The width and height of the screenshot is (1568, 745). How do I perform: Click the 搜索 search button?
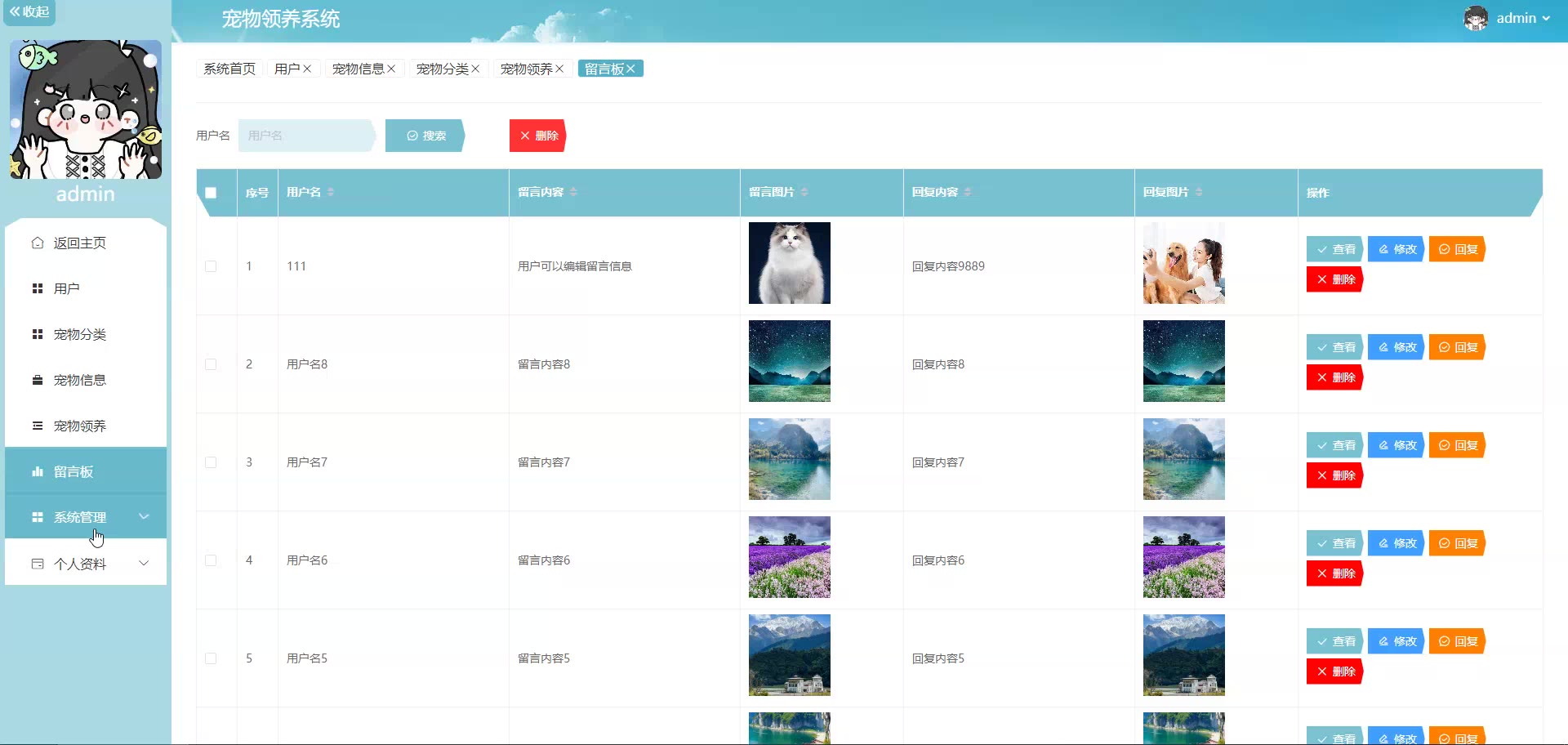pos(425,136)
